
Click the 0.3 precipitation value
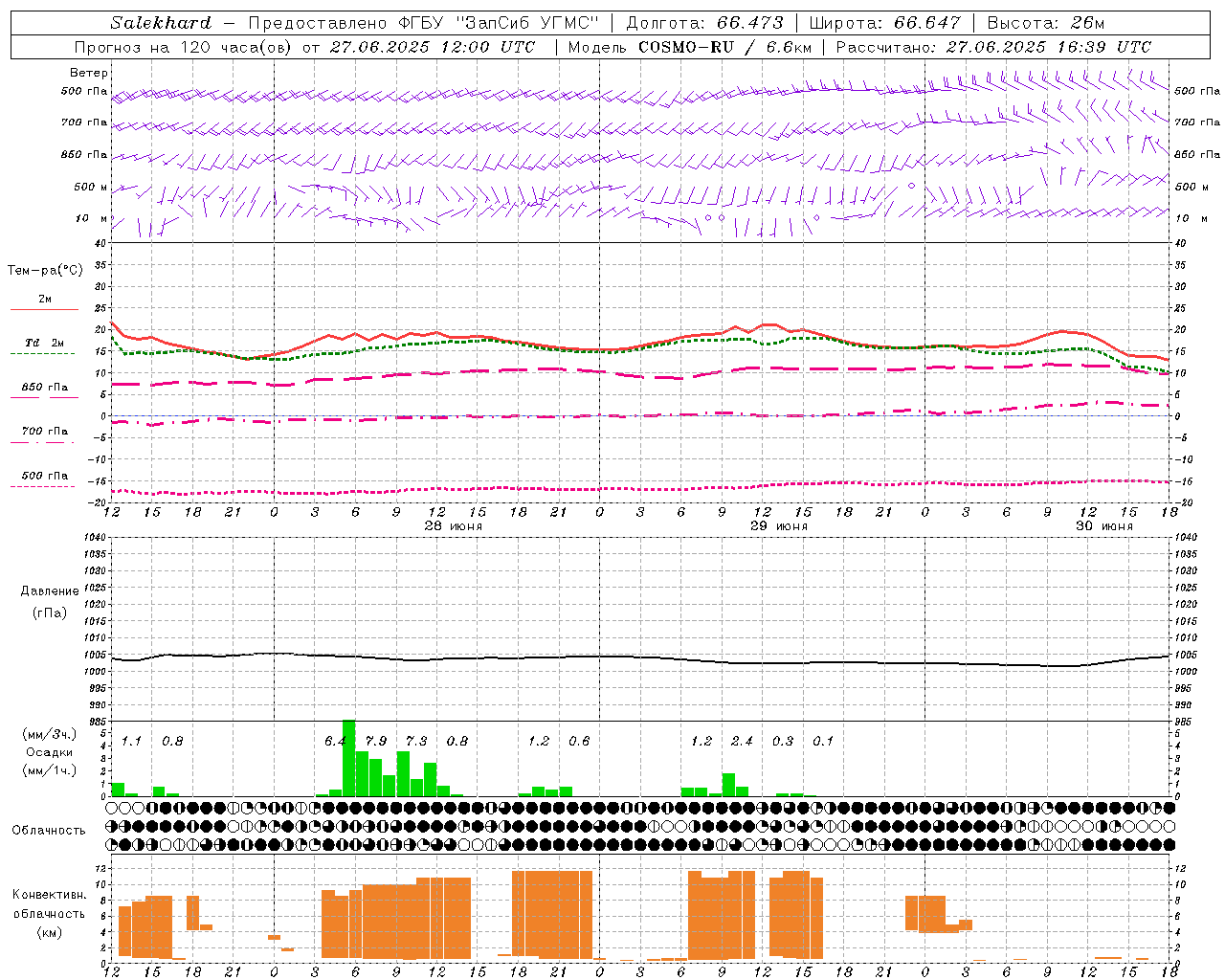pyautogui.click(x=783, y=741)
